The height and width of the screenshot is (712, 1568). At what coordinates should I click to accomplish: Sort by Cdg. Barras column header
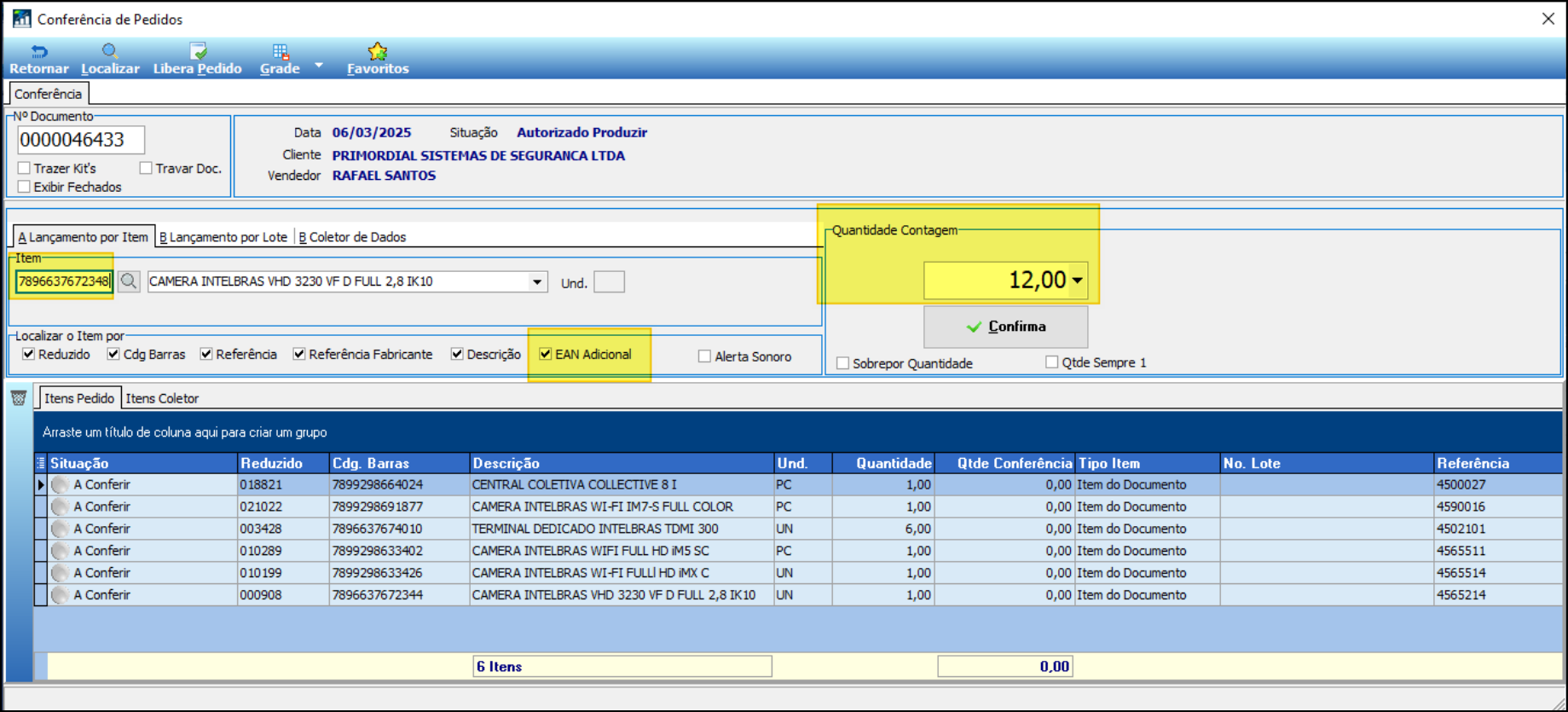399,463
